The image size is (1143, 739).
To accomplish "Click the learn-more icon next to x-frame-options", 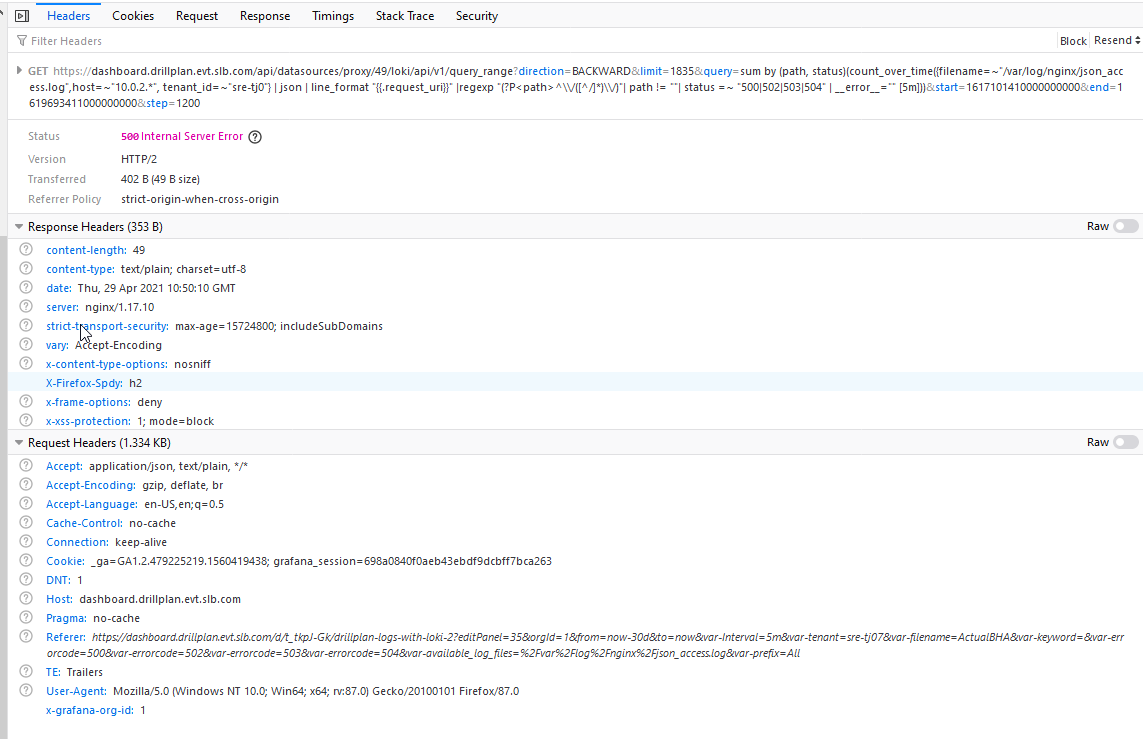I will (x=26, y=402).
